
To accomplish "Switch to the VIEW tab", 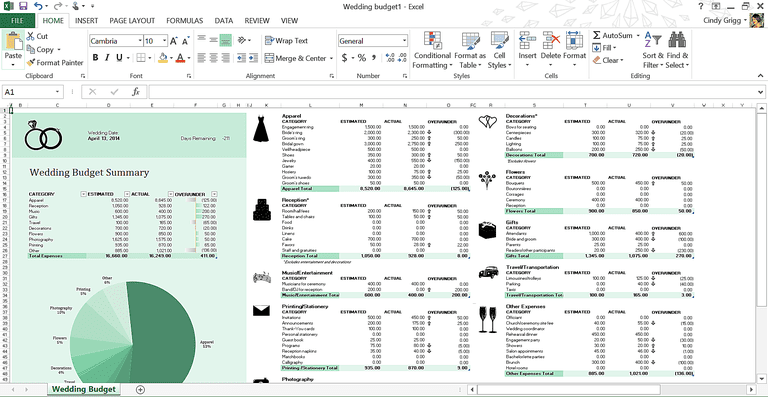I will point(289,21).
